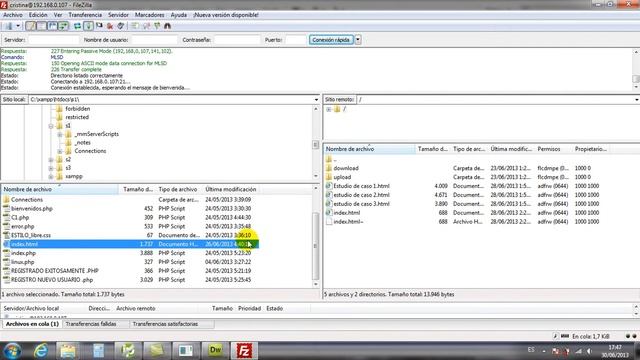Open the Site Manager dropdown arrow

point(18,26)
